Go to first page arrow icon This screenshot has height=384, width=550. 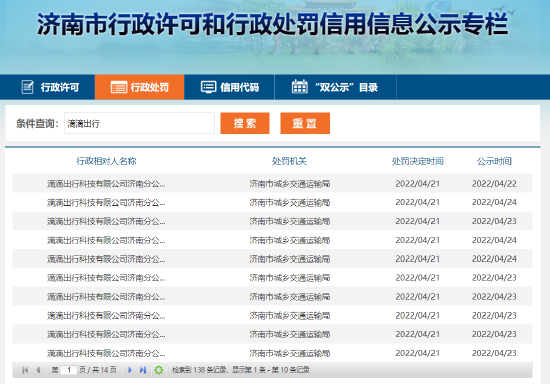25,370
